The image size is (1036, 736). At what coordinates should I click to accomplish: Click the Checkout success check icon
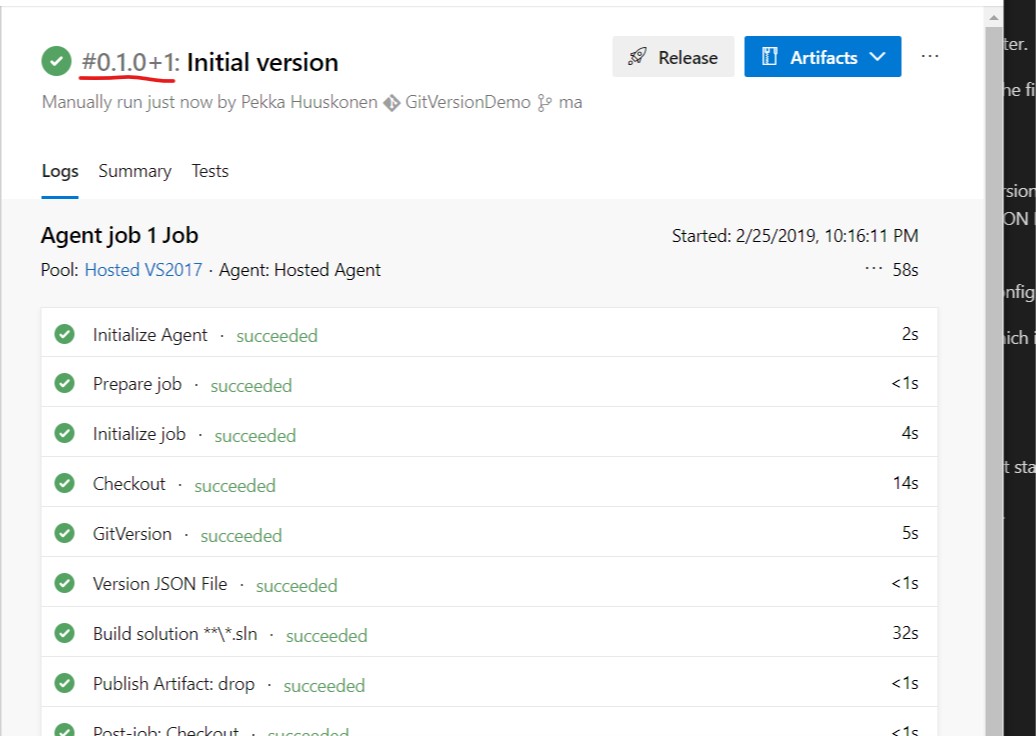click(64, 483)
